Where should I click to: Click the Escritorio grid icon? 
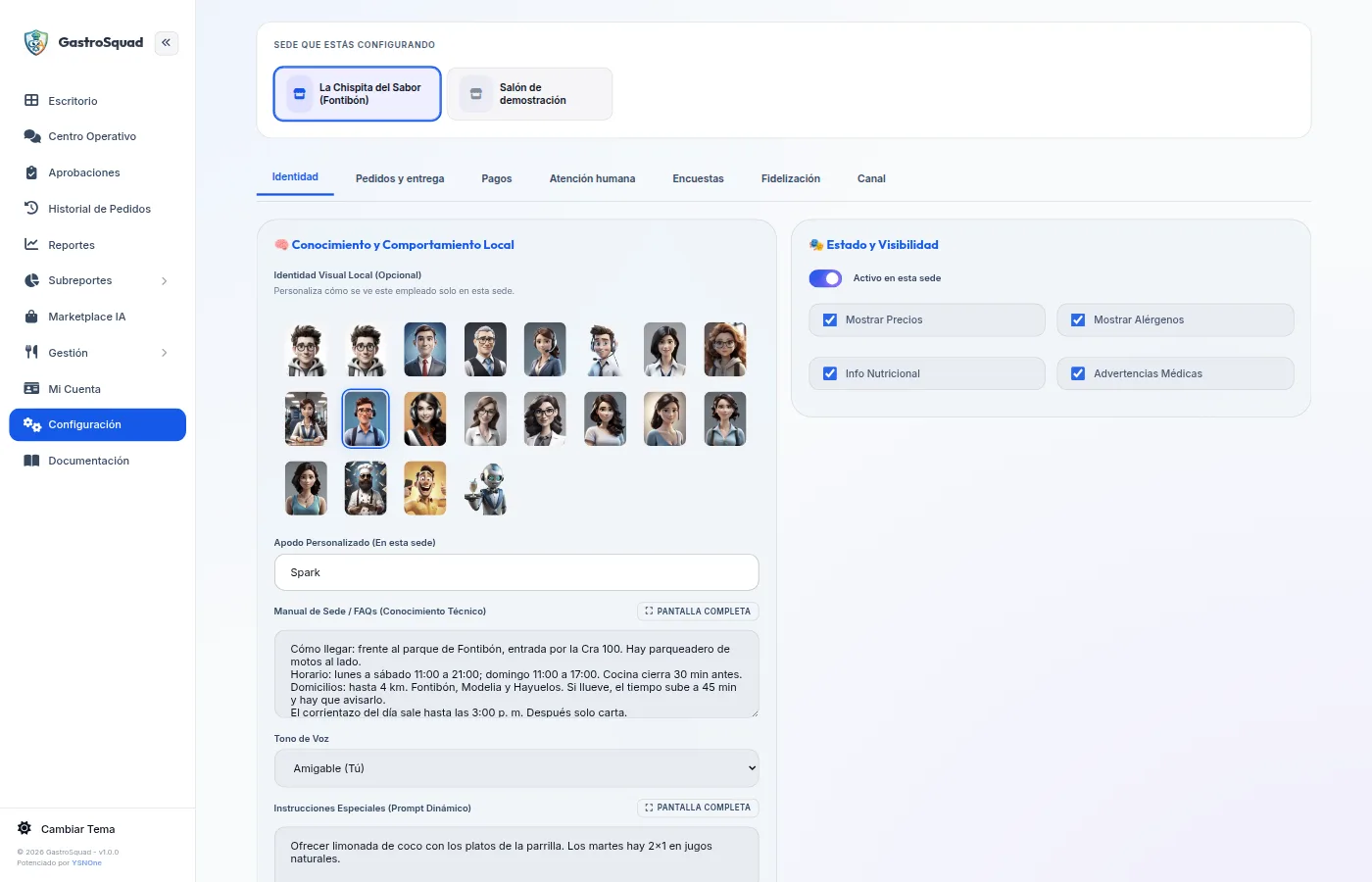pyautogui.click(x=31, y=101)
